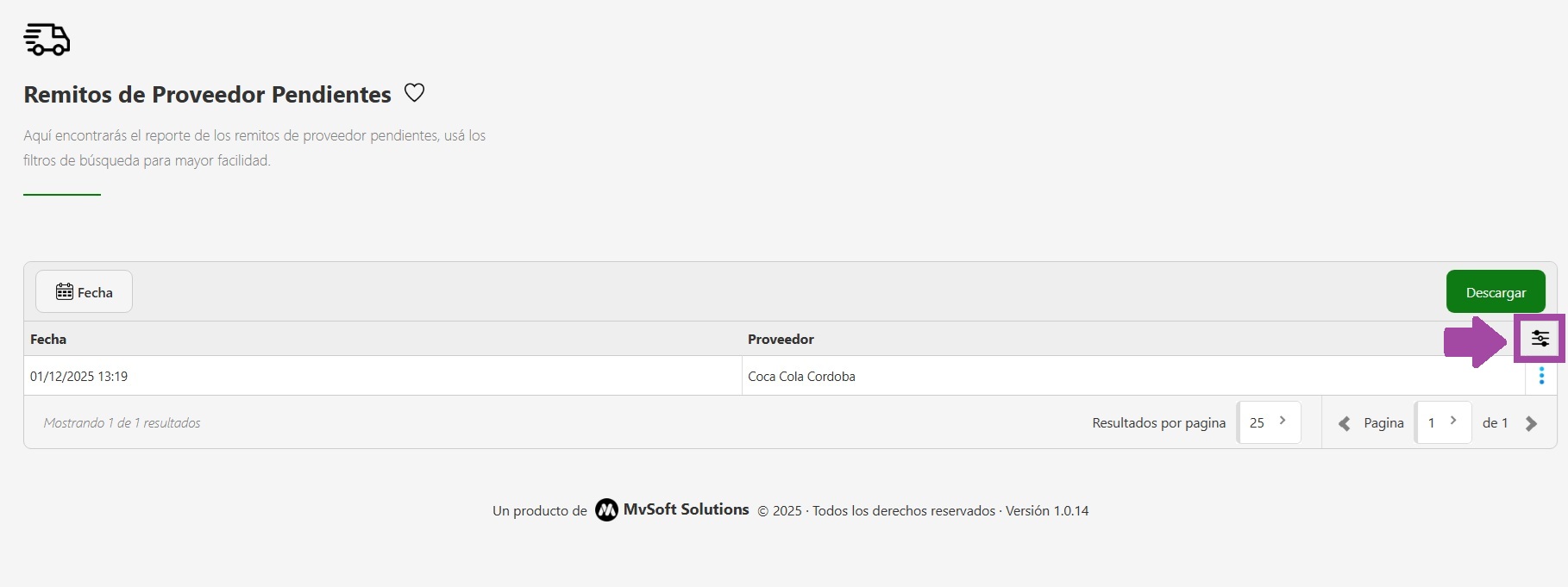The width and height of the screenshot is (1568, 587).
Task: Select the Coca Cola Cordoba supplier cell
Action: [801, 377]
